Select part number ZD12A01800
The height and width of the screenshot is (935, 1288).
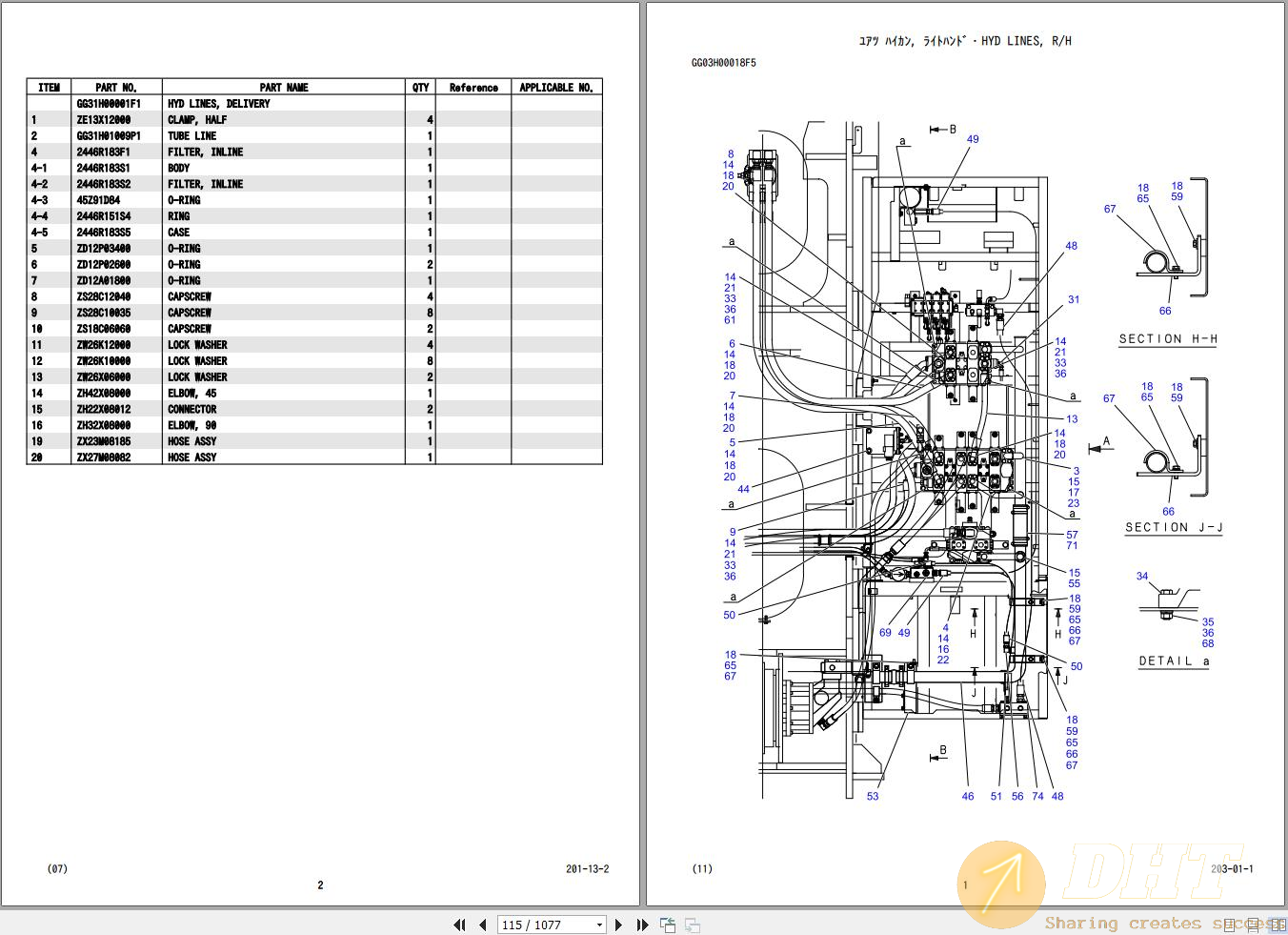(x=104, y=281)
